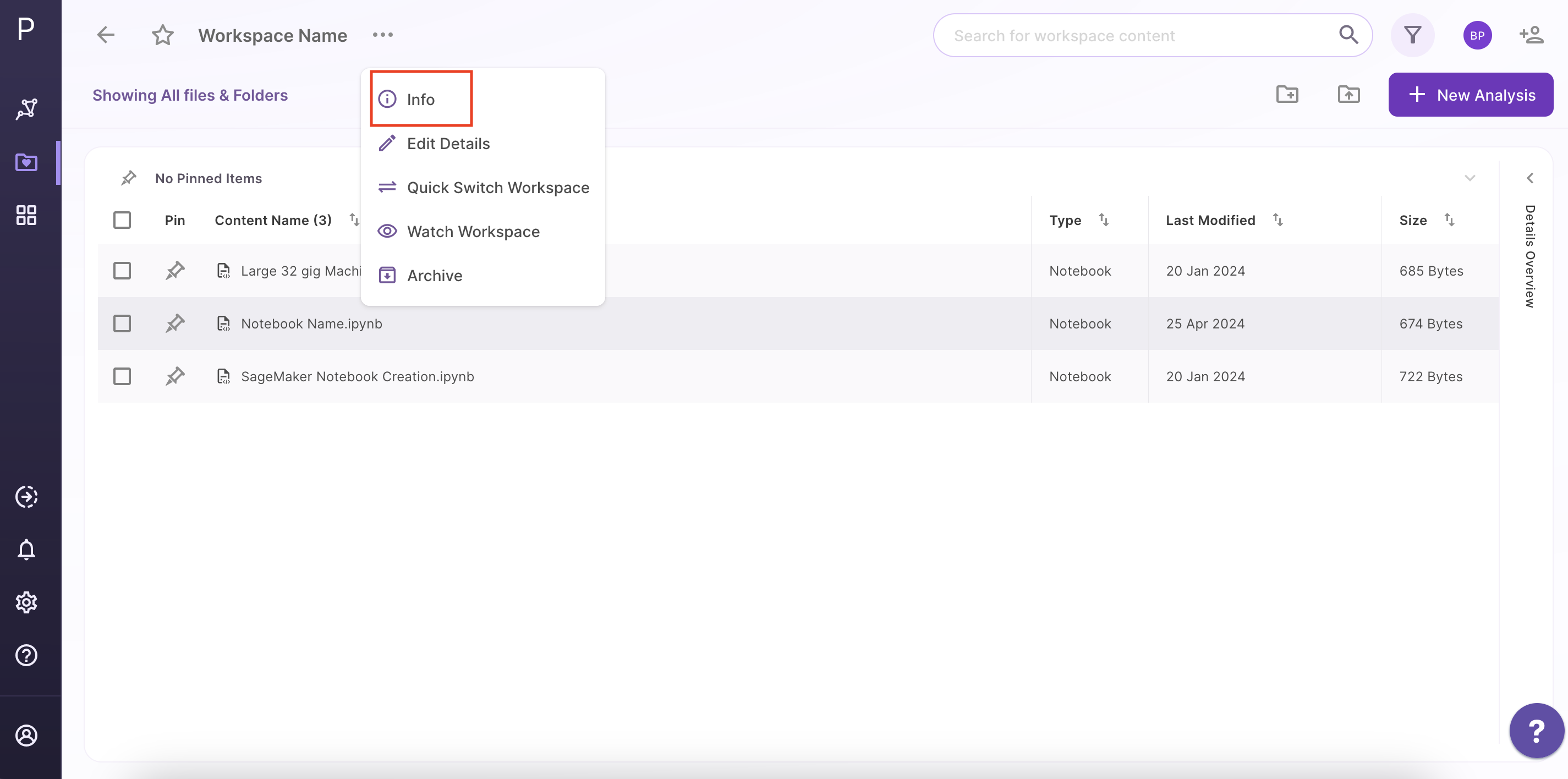Open settings gear icon in sidebar

(26, 602)
